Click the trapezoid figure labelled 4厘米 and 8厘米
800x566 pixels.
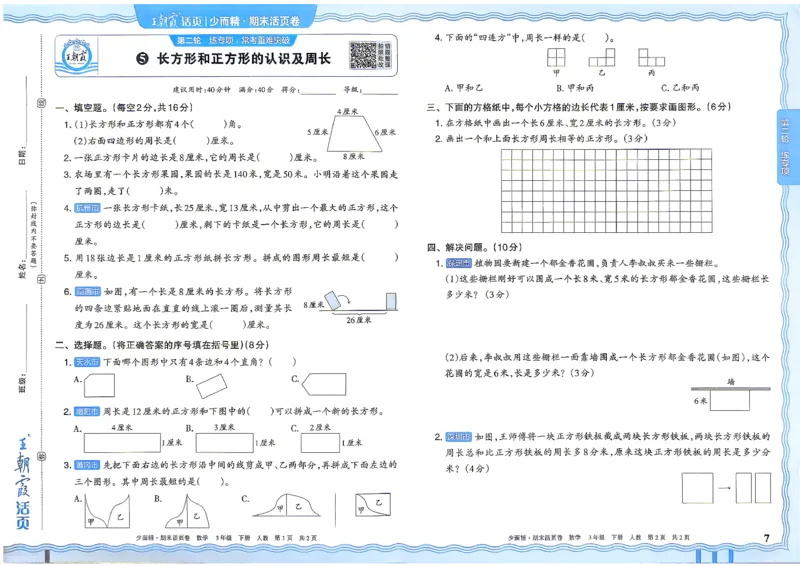pos(355,135)
